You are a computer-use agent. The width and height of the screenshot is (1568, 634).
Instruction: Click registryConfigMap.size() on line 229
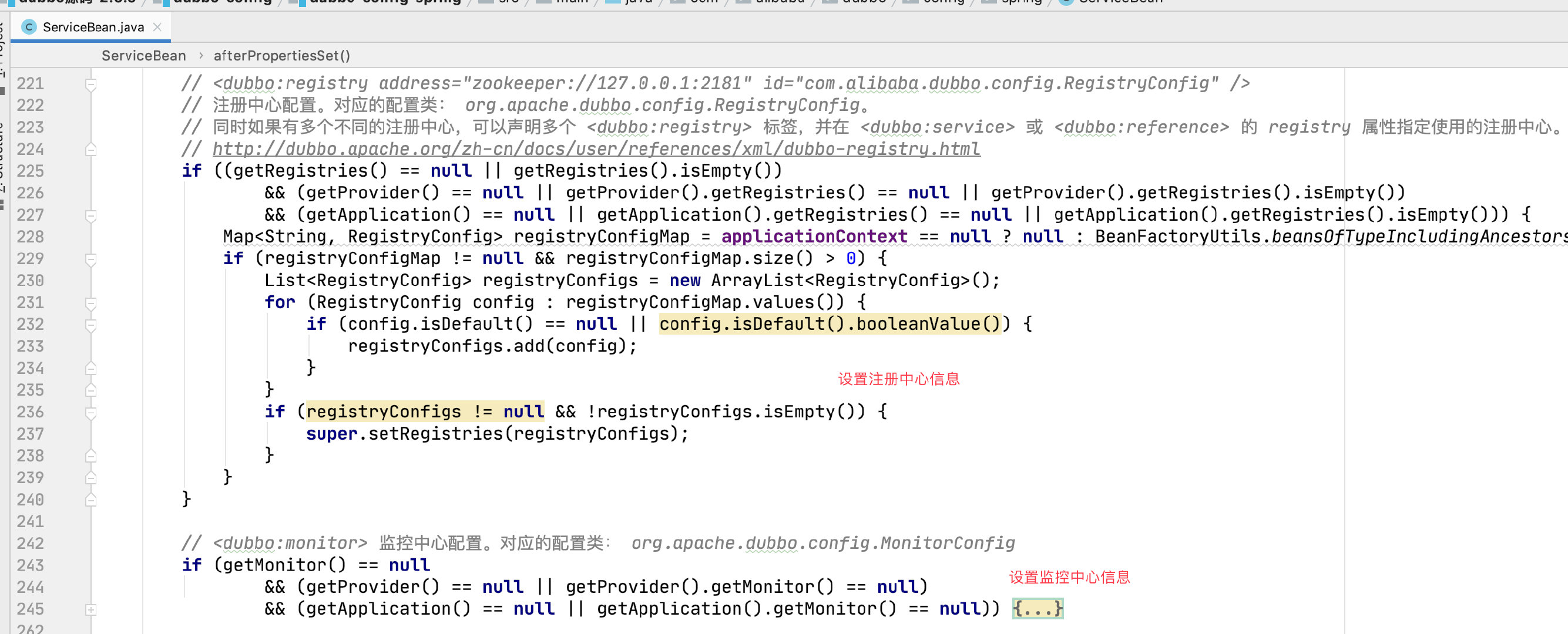[690, 258]
